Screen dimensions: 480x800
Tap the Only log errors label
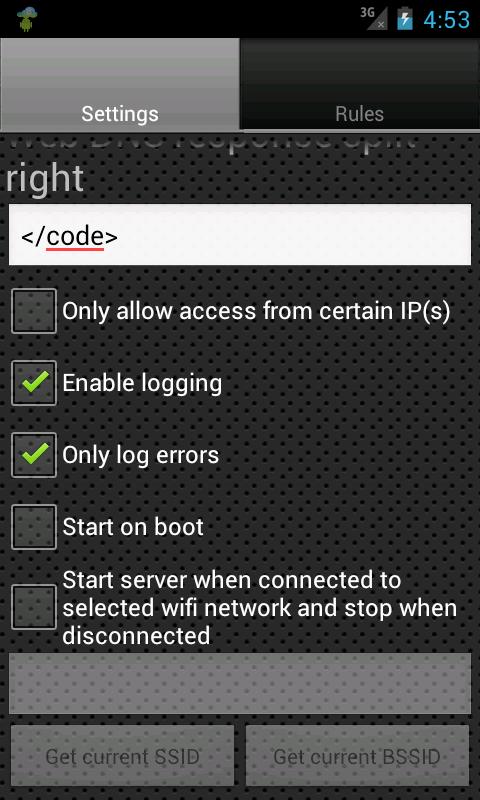click(140, 456)
